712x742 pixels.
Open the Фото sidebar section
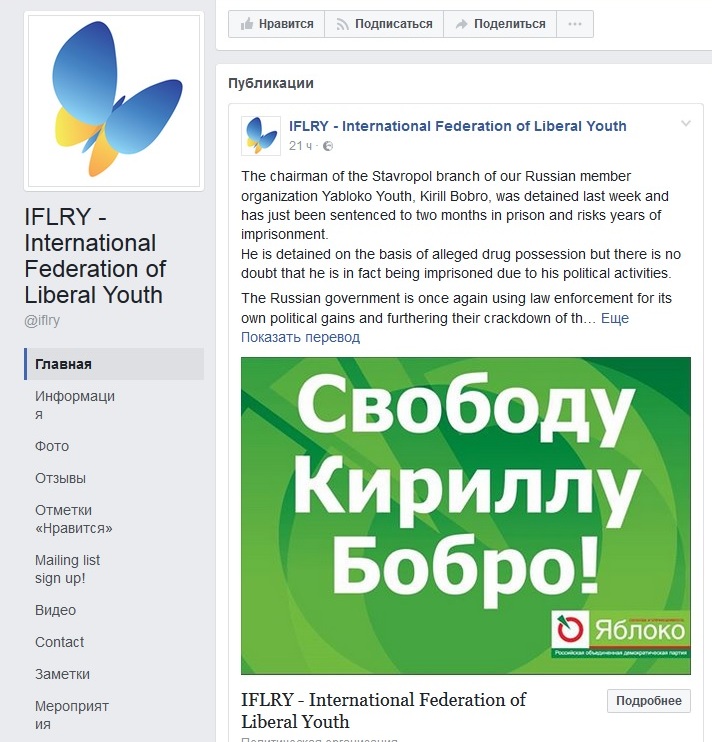[52, 446]
